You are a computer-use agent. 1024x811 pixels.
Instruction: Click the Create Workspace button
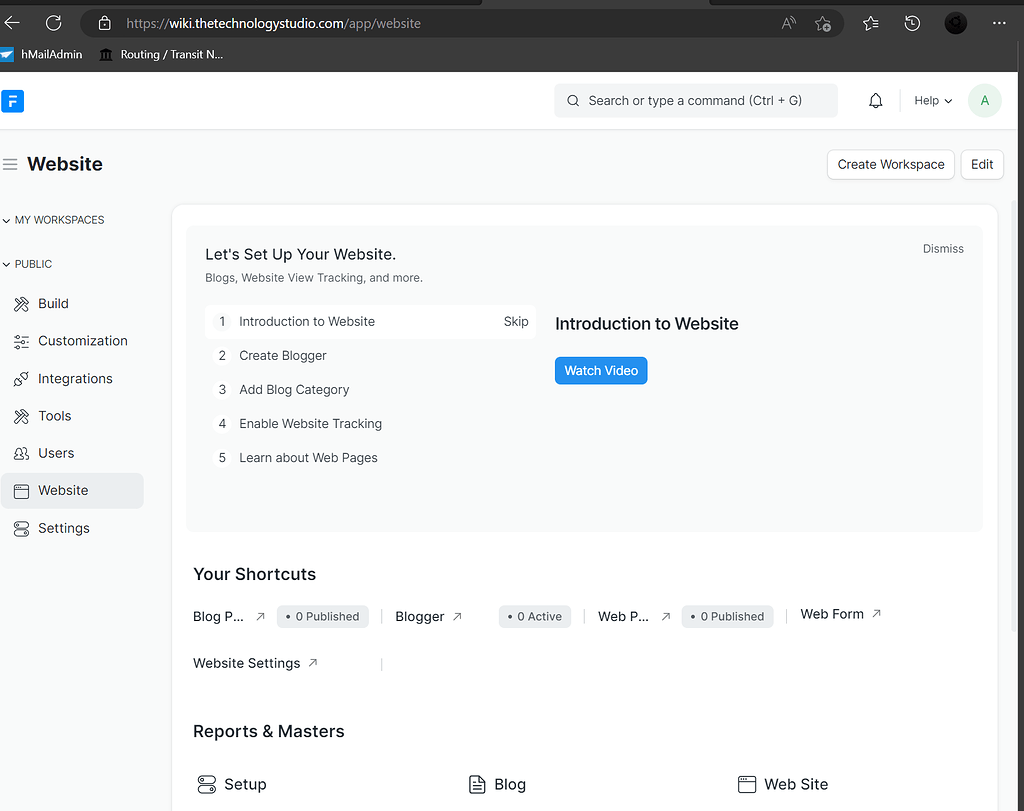(890, 164)
